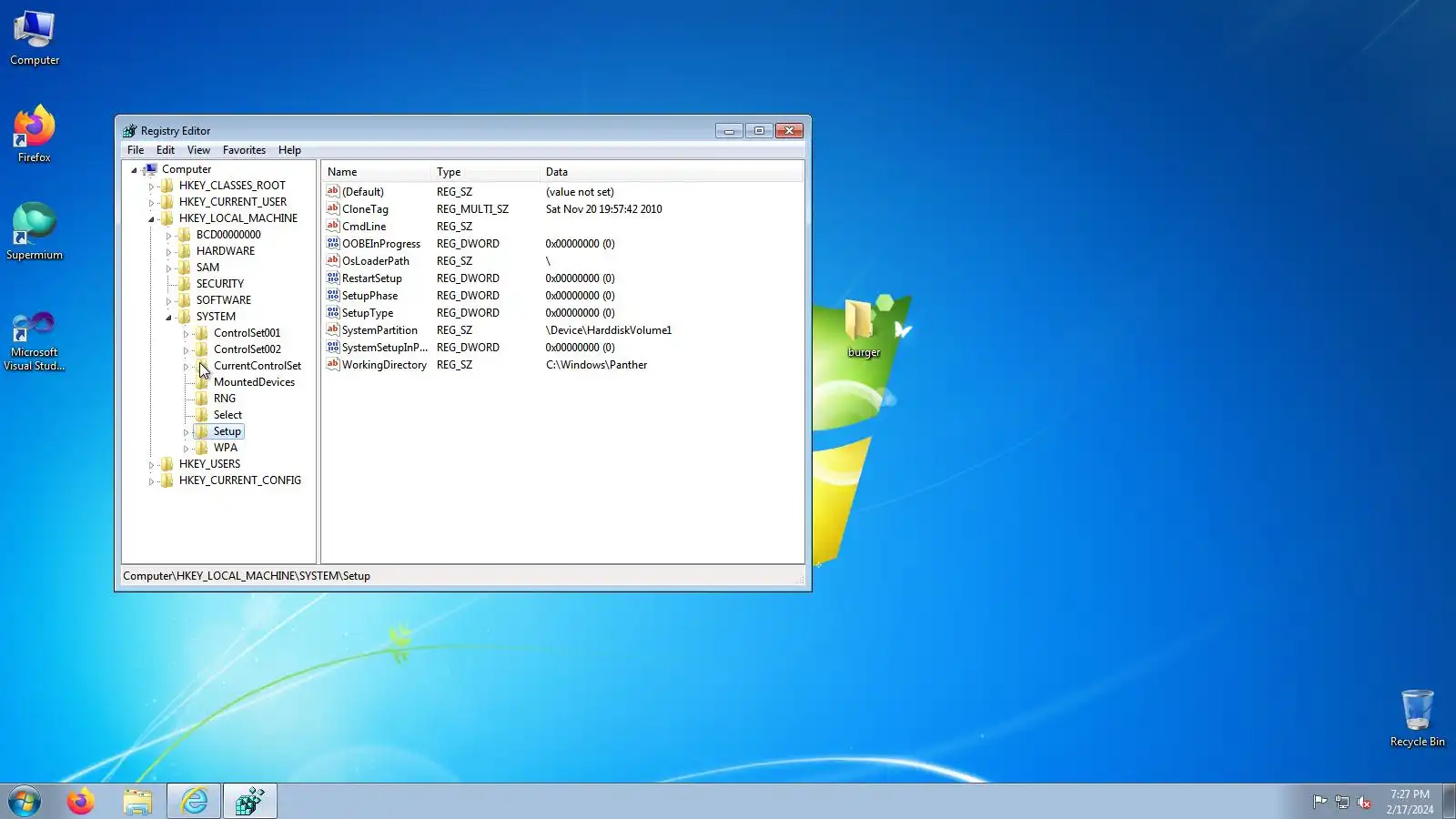Expand the HKEY_CURRENT_USER key
Viewport: 1456px width, 819px height.
point(151,203)
